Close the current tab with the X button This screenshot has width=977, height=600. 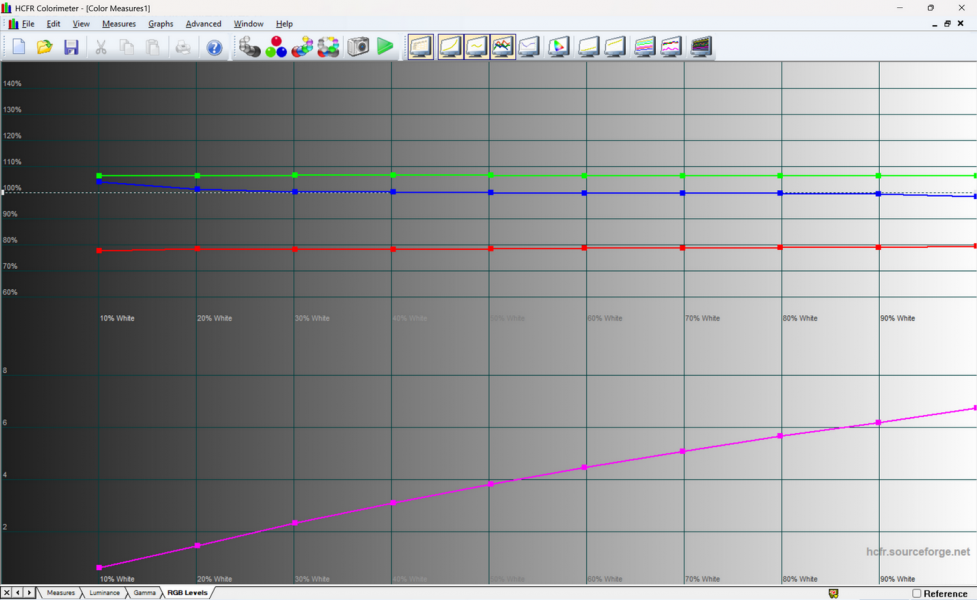[6, 593]
